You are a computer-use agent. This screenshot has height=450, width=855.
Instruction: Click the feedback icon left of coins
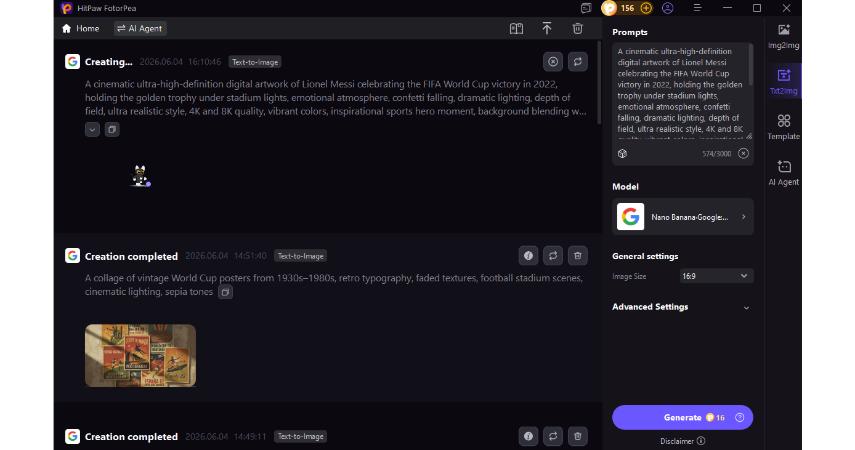[586, 8]
